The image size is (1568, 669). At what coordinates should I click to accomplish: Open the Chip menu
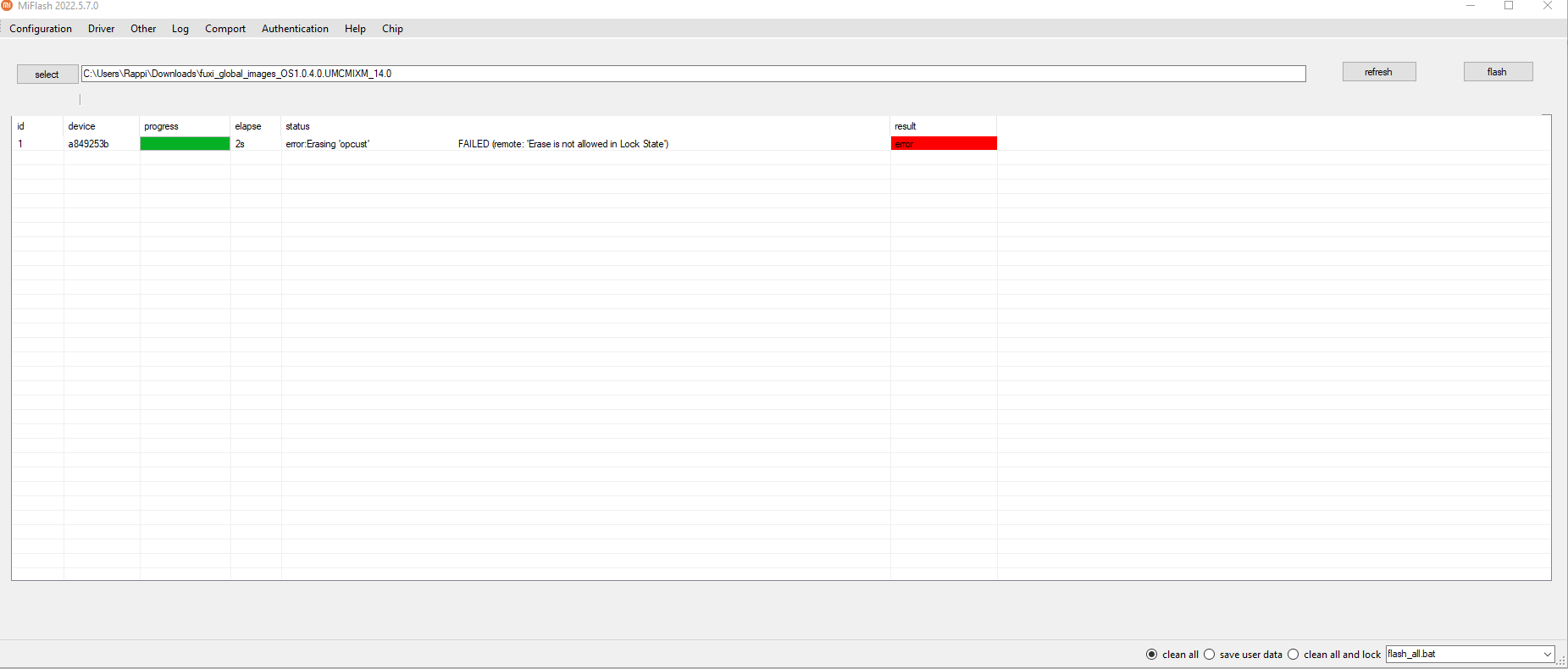coord(392,29)
